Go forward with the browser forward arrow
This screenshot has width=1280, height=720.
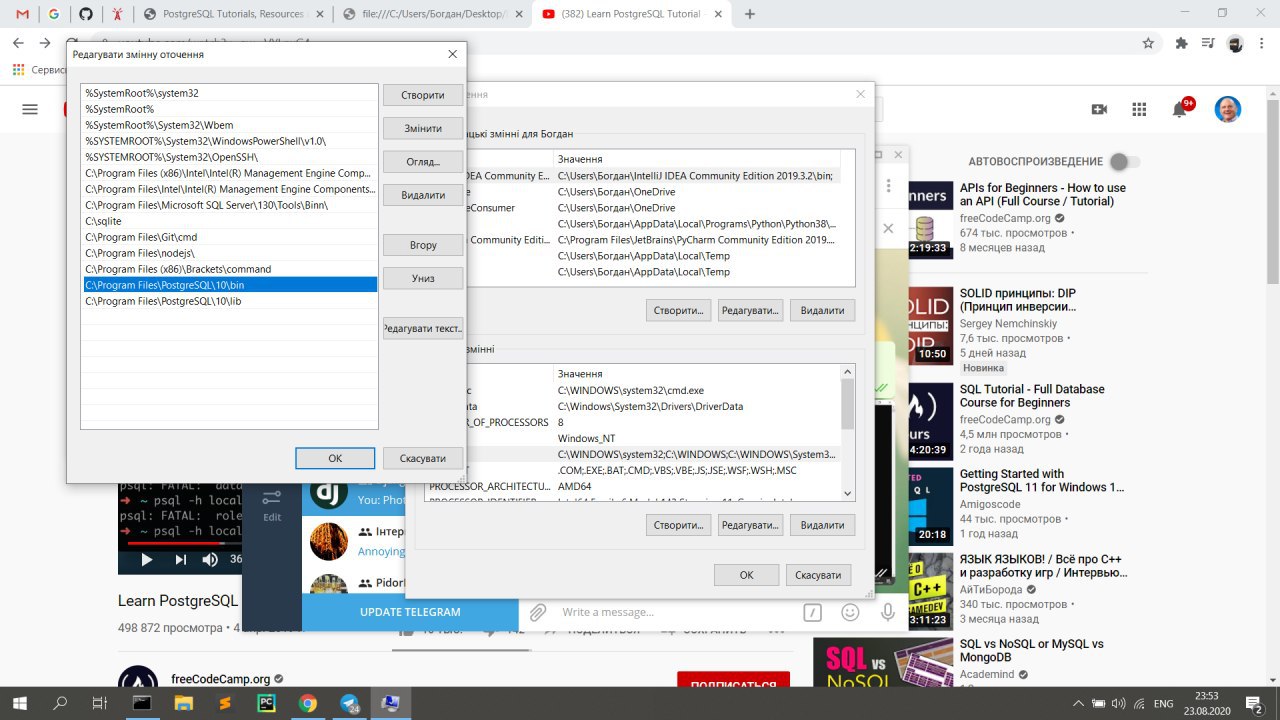pos(45,43)
